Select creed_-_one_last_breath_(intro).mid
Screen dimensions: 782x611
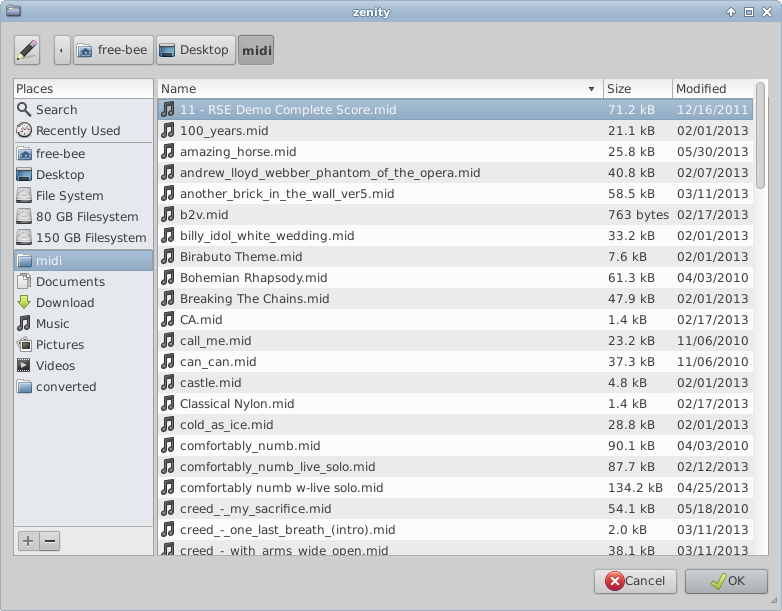pos(455,529)
